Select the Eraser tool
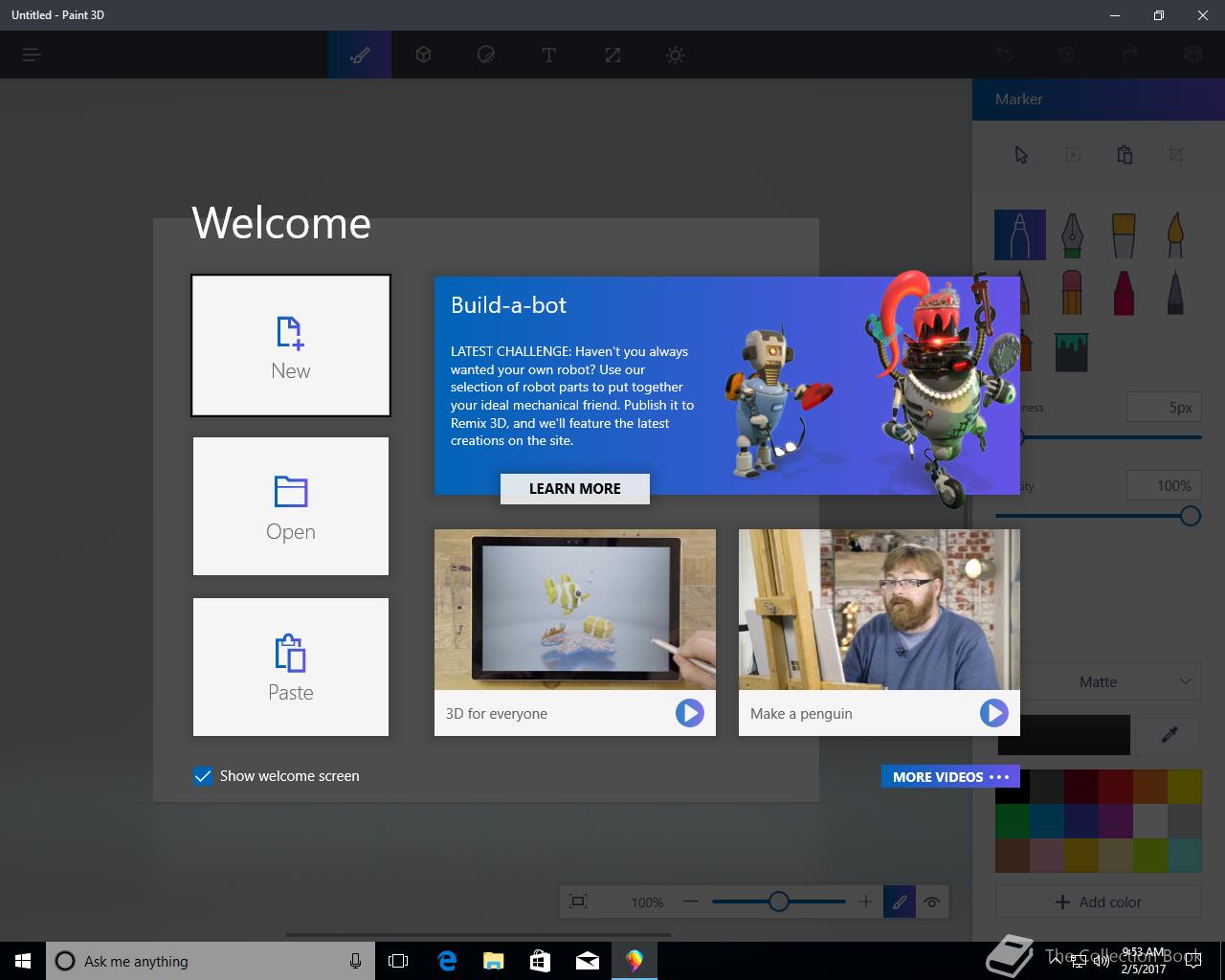Screen dimensions: 1225x980 click(x=1072, y=292)
